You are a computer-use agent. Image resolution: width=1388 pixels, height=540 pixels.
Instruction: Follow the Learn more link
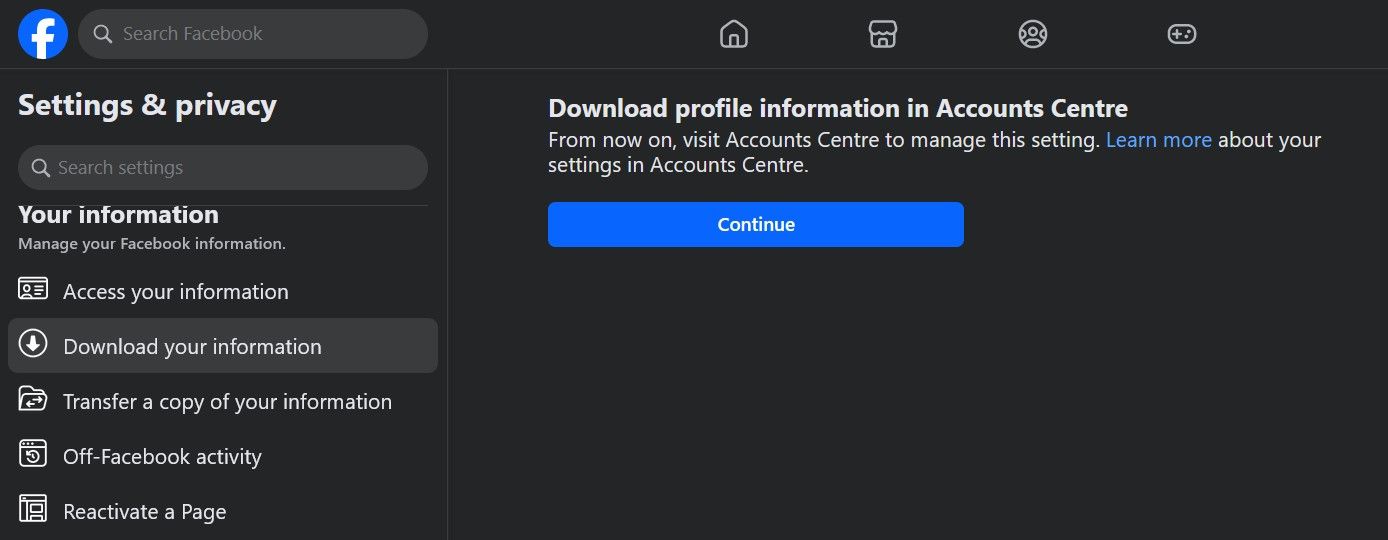pos(1158,140)
